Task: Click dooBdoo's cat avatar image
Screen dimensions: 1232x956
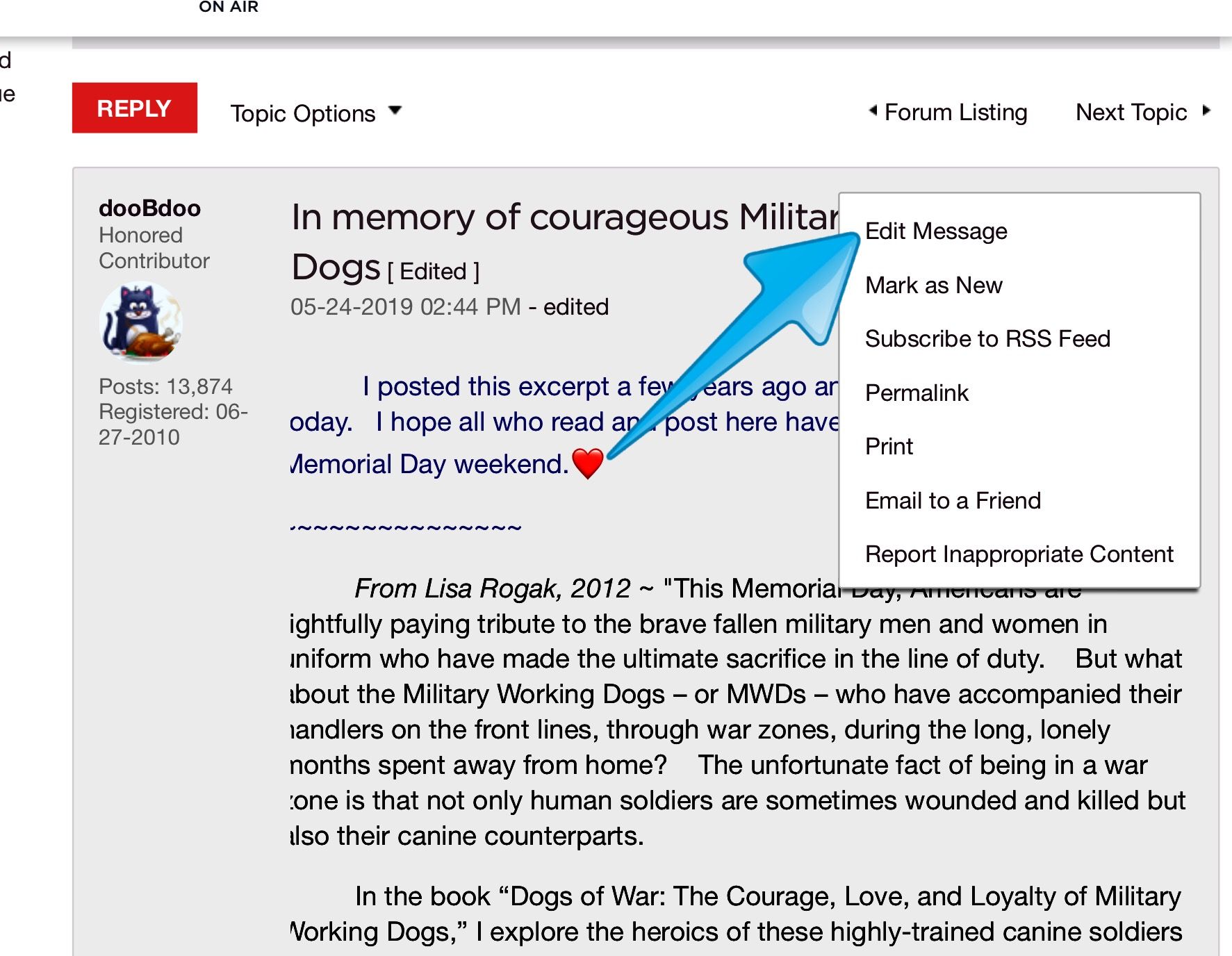Action: pos(141,322)
